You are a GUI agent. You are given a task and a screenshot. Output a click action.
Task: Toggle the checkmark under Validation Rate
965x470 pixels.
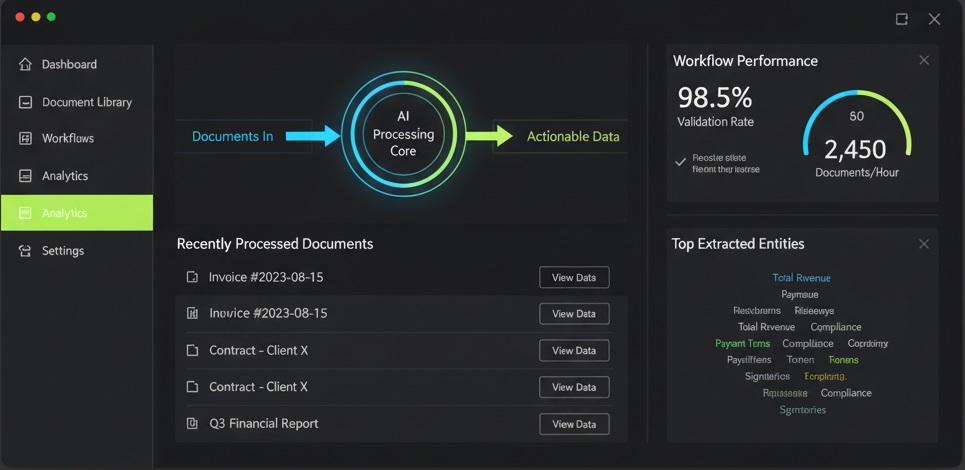(x=680, y=162)
